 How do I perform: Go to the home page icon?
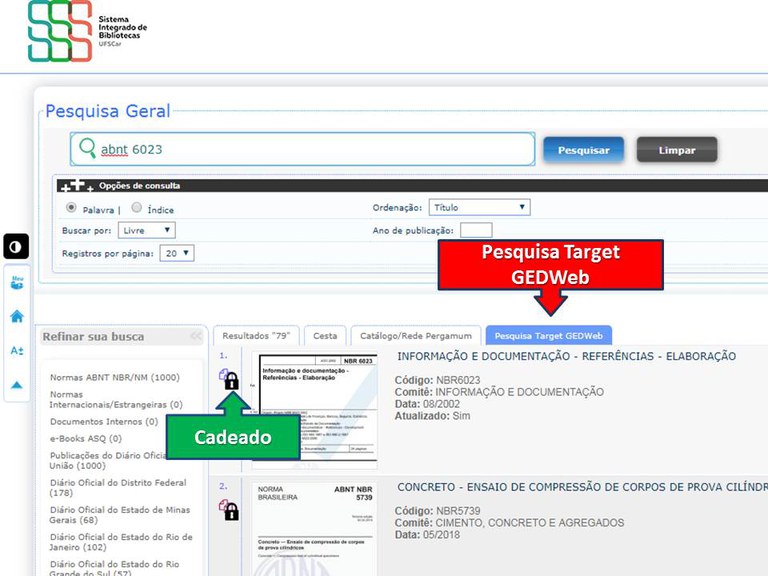[17, 316]
